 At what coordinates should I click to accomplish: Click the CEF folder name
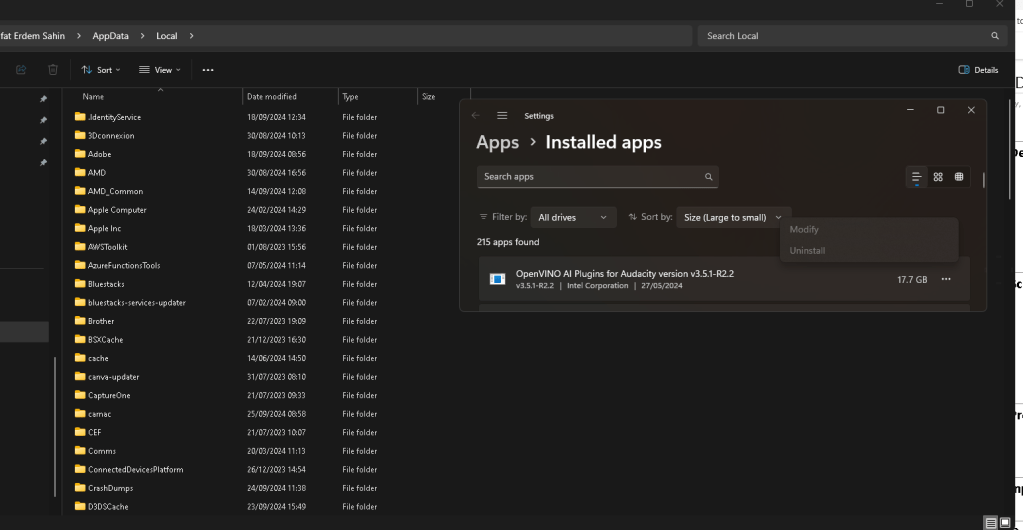(x=95, y=432)
